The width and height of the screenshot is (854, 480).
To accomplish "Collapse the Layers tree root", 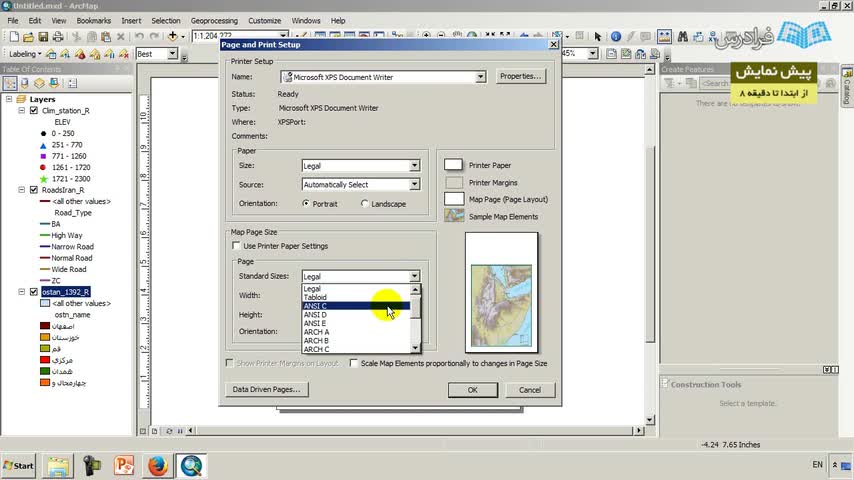I will pos(9,99).
